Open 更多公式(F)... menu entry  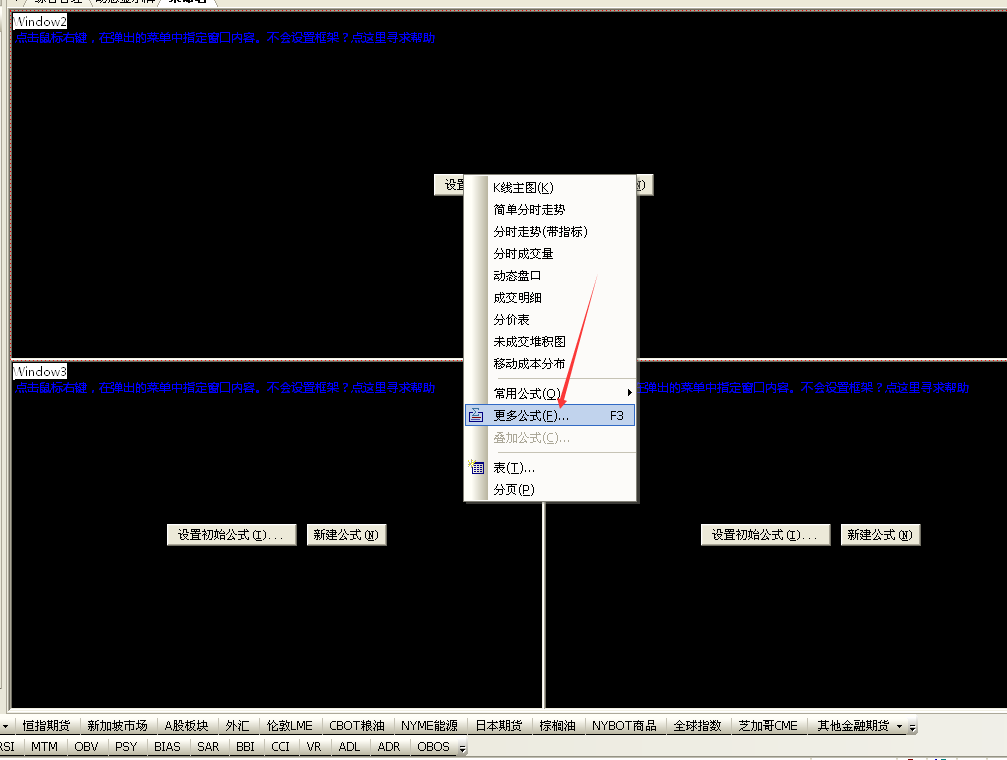pyautogui.click(x=550, y=416)
